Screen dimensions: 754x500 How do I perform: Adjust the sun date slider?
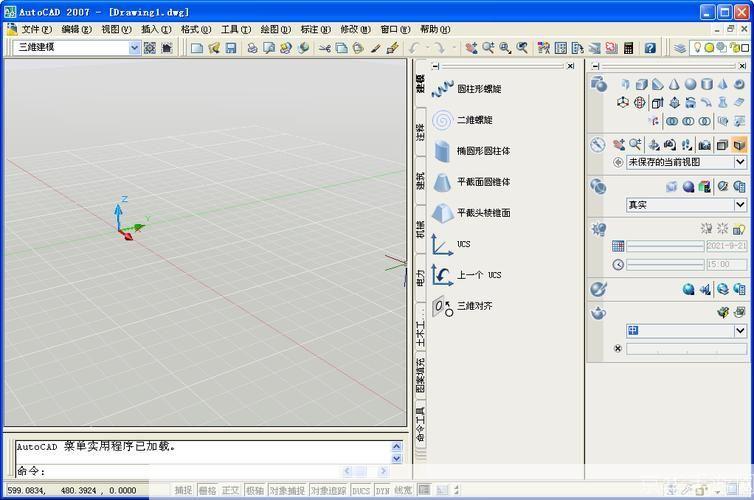coord(665,246)
